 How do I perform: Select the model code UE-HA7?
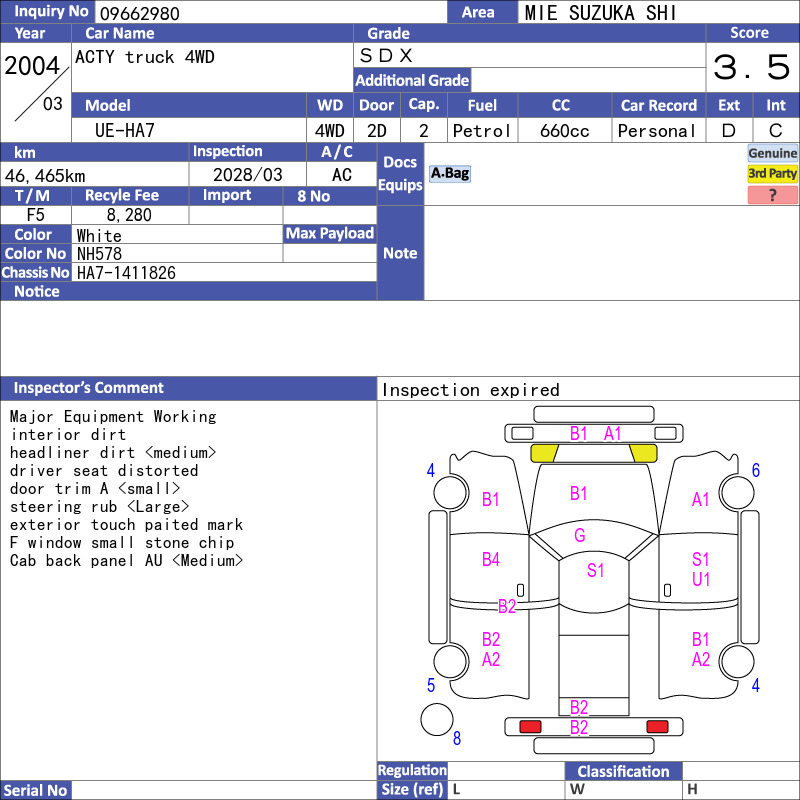point(124,131)
